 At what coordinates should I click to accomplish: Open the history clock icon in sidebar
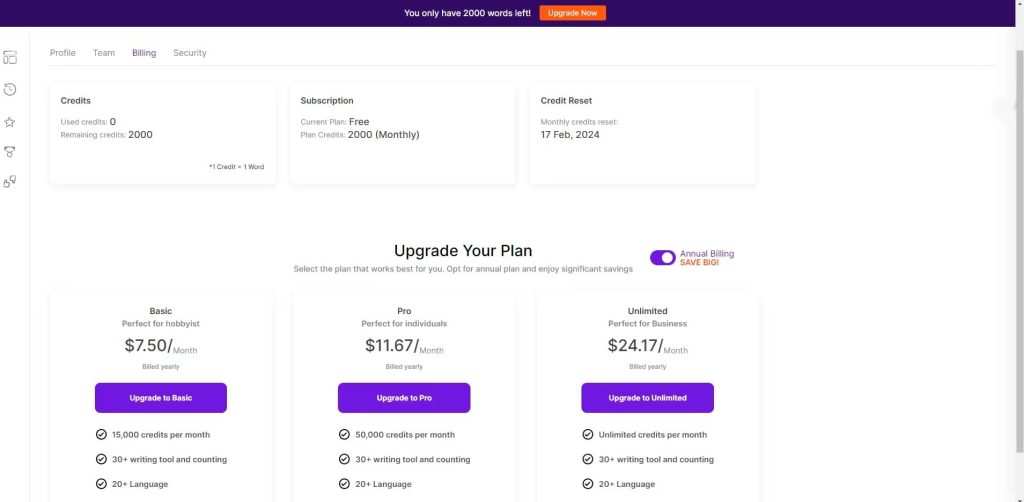(10, 90)
